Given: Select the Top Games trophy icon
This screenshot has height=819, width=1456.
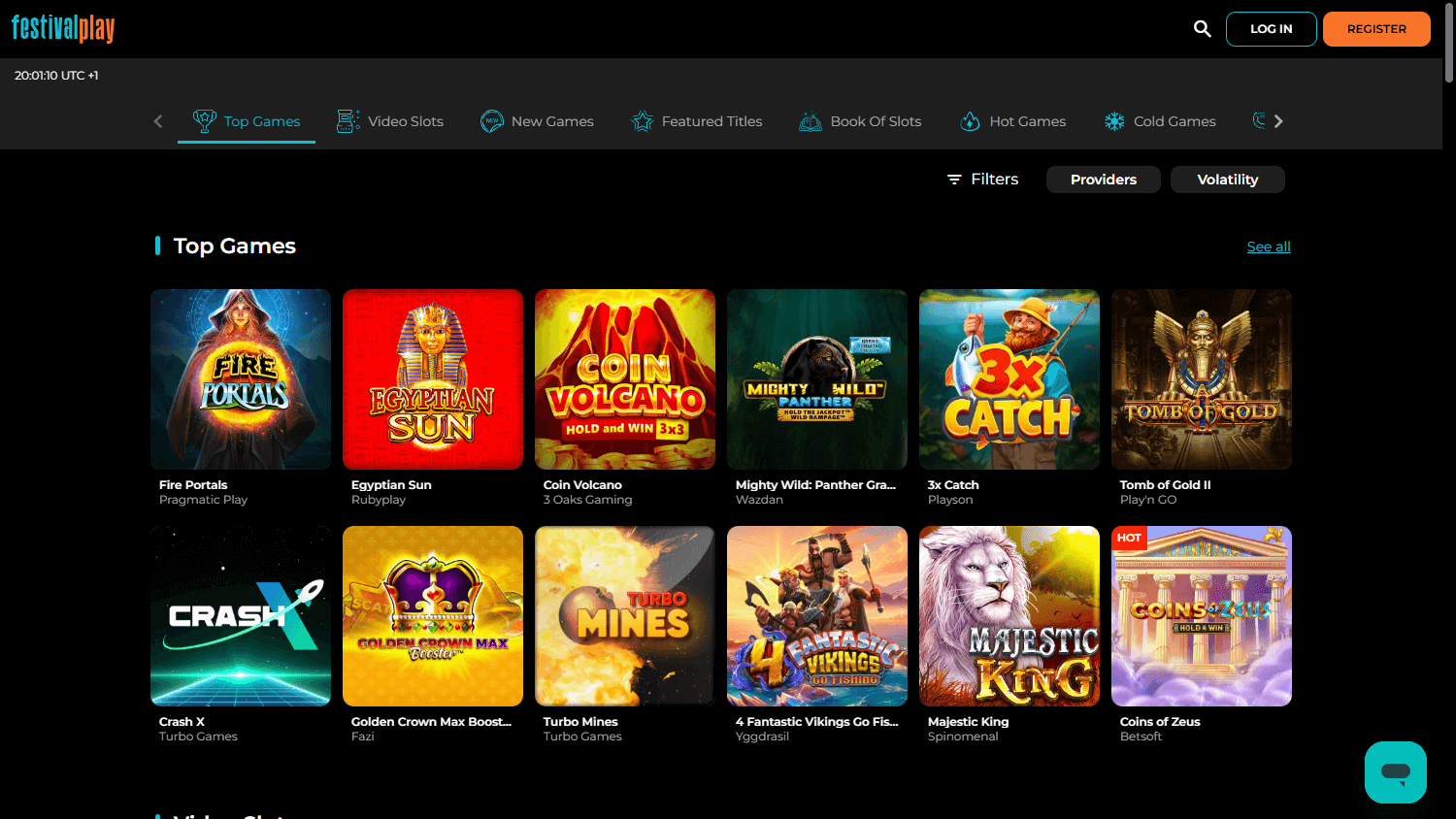Looking at the screenshot, I should [205, 120].
